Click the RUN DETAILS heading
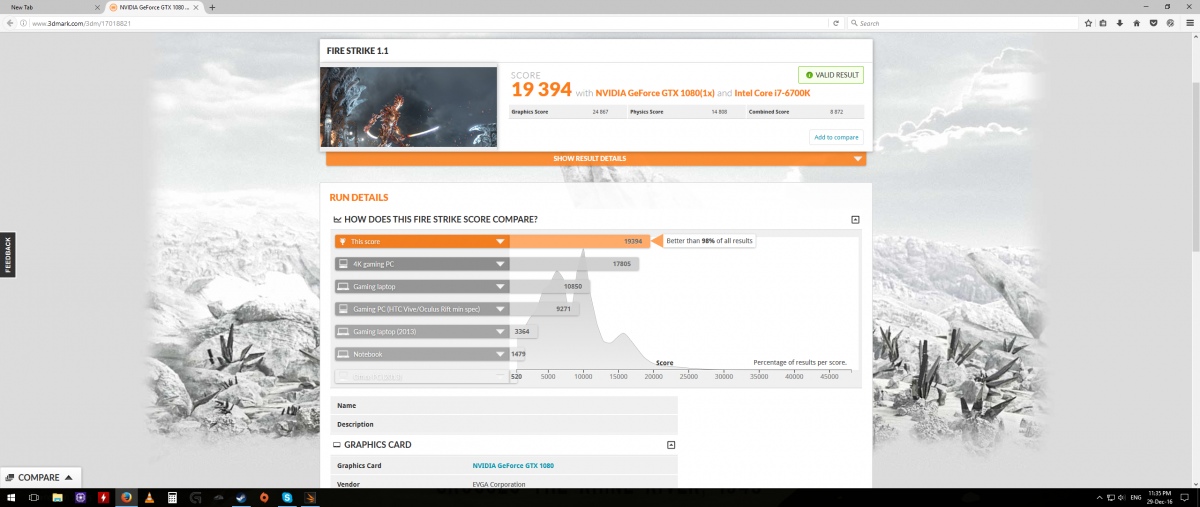 (x=359, y=198)
